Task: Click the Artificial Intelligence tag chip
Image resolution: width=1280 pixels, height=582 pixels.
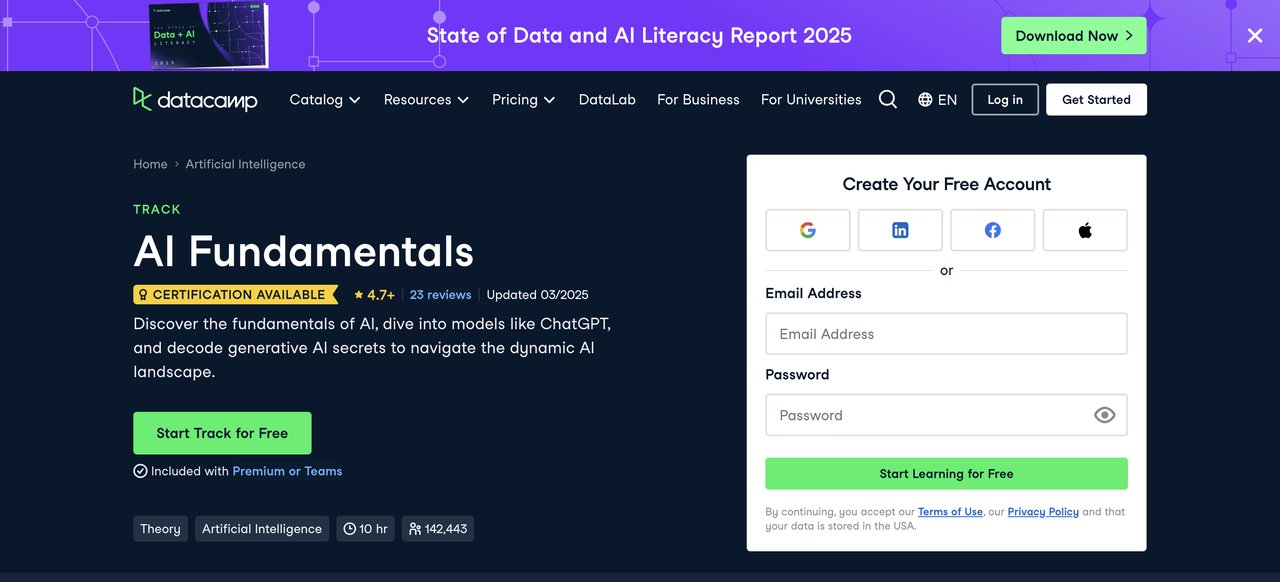Action: click(262, 529)
